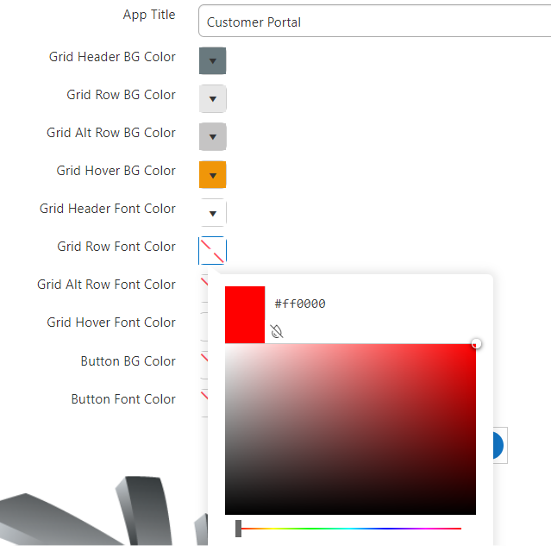Image resolution: width=552 pixels, height=546 pixels.
Task: Click the white picker handle in gradient corner
Action: [x=476, y=344]
